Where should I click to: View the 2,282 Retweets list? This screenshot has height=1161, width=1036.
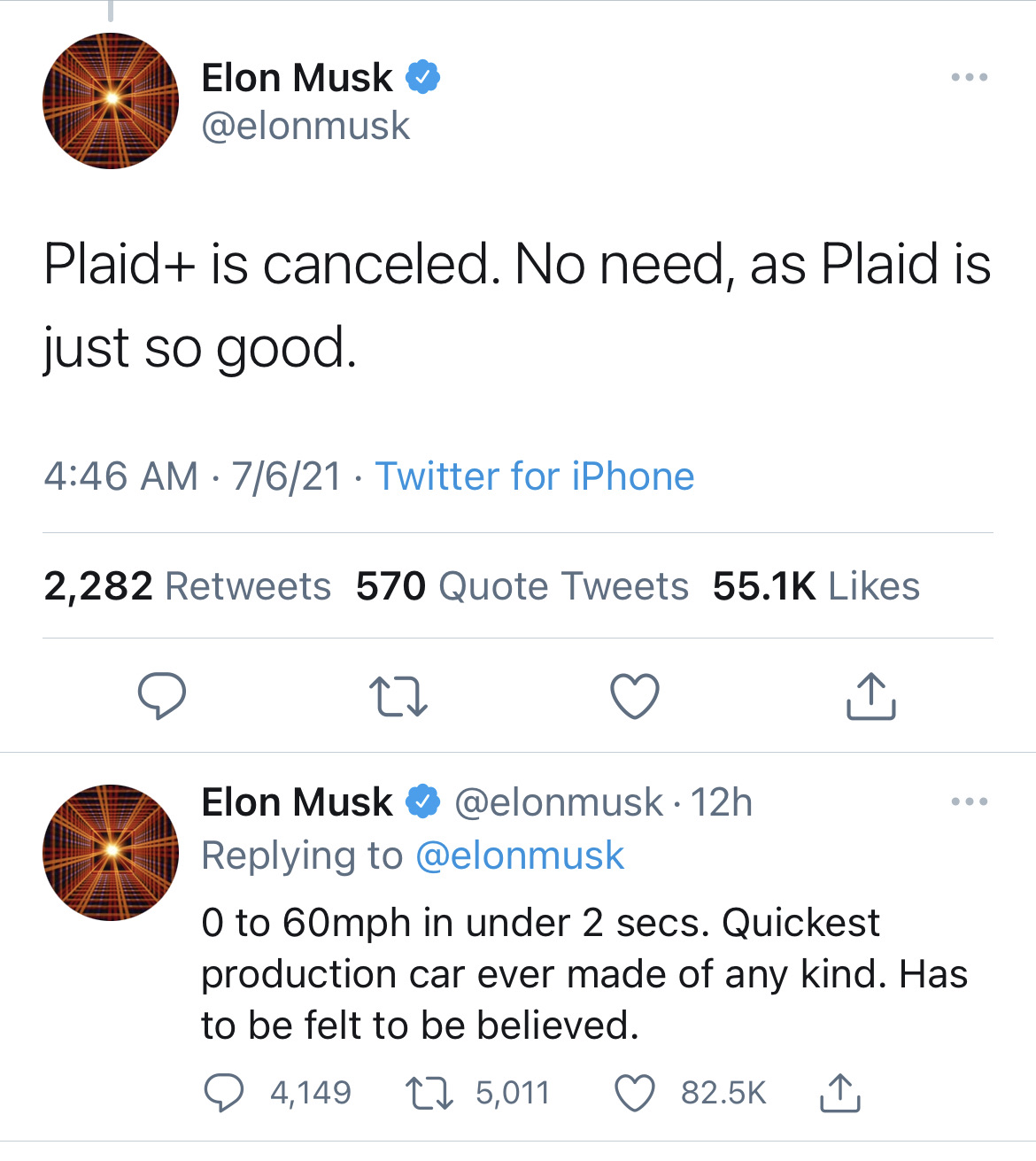[x=187, y=586]
